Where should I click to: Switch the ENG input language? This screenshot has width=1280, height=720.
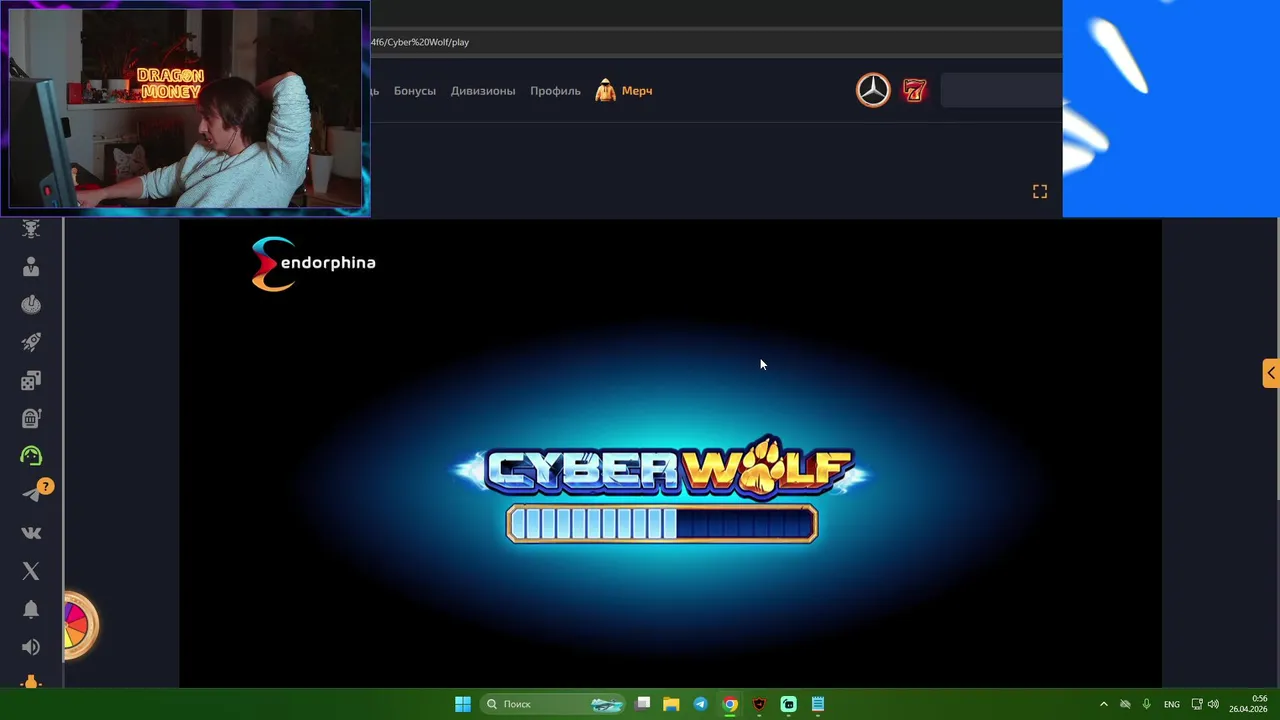tap(1171, 704)
